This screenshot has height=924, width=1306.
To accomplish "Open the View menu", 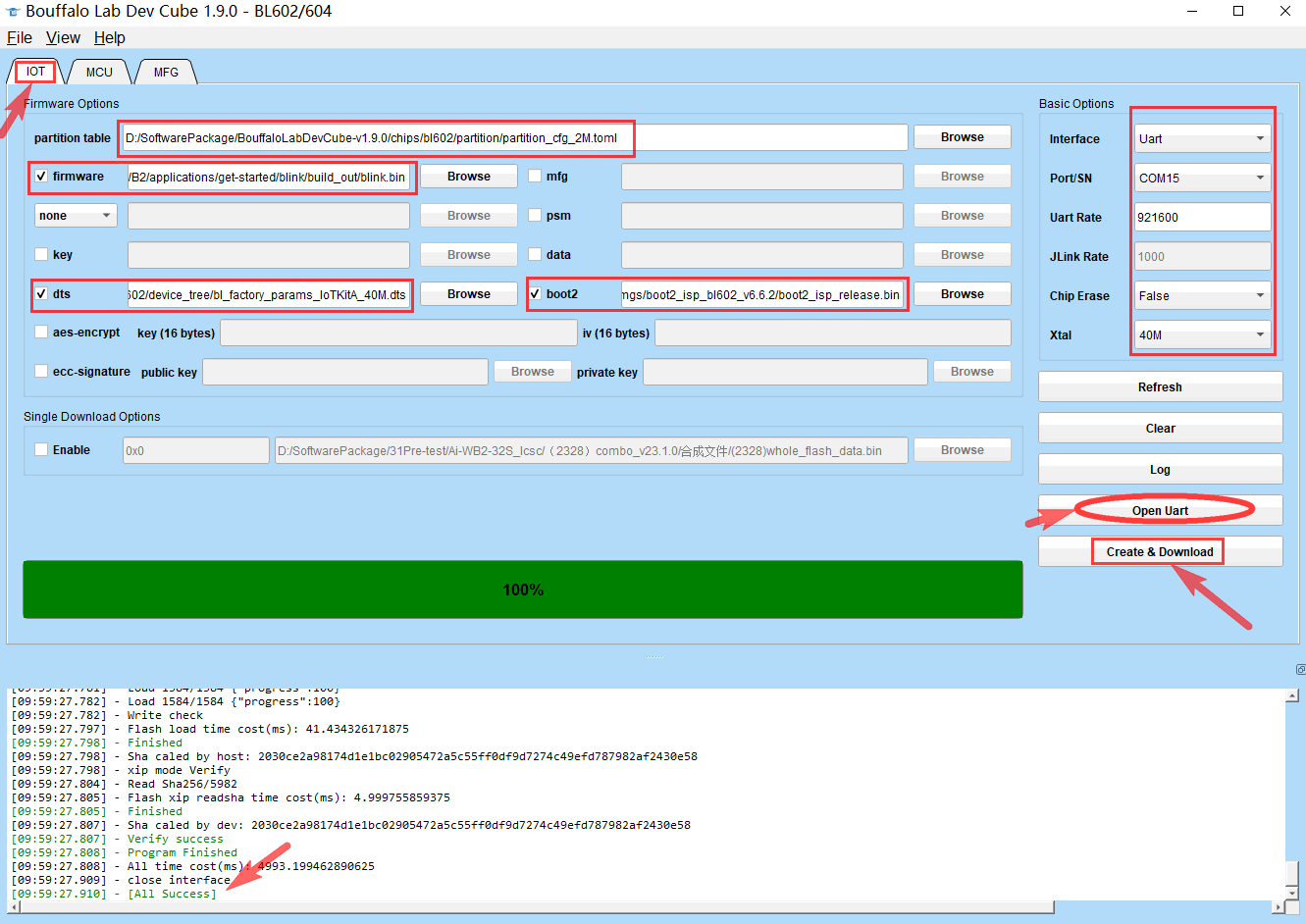I will click(63, 37).
